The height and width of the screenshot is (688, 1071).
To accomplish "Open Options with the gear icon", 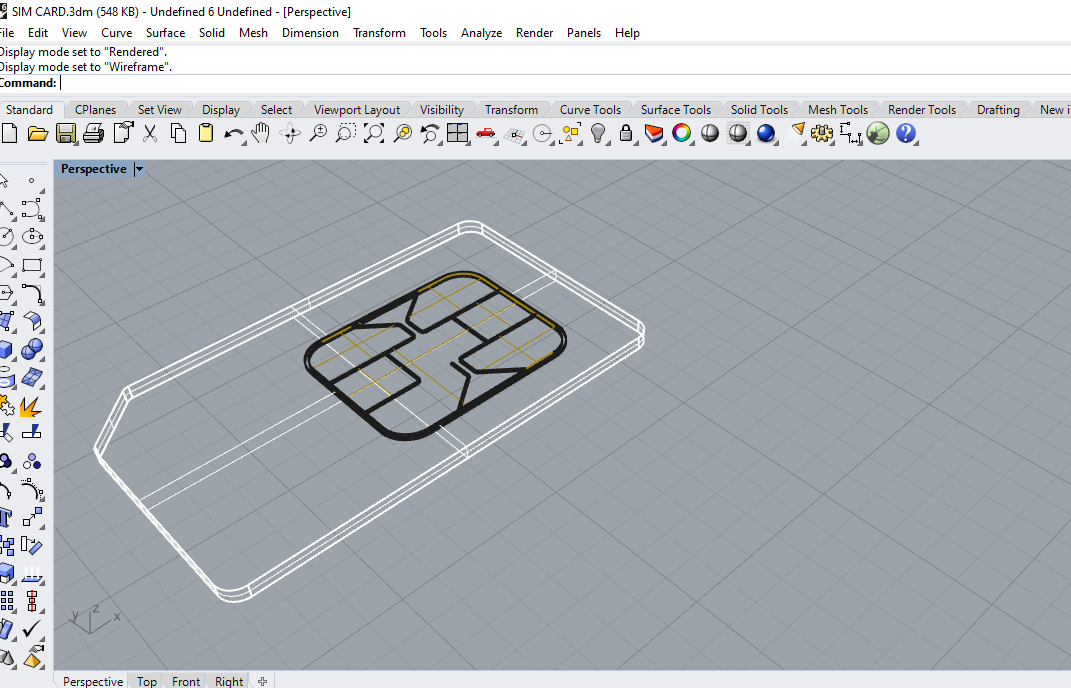I will [x=822, y=133].
